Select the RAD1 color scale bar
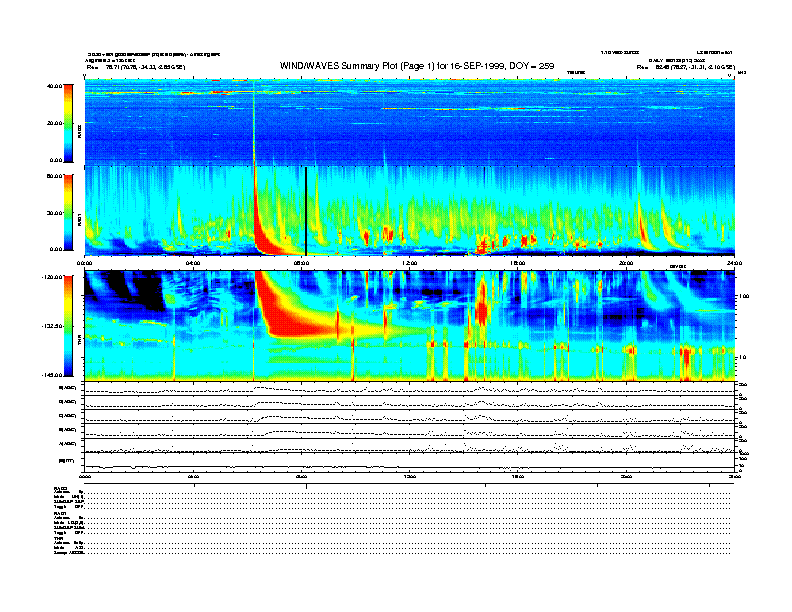This screenshot has width=792, height=612. (68, 212)
